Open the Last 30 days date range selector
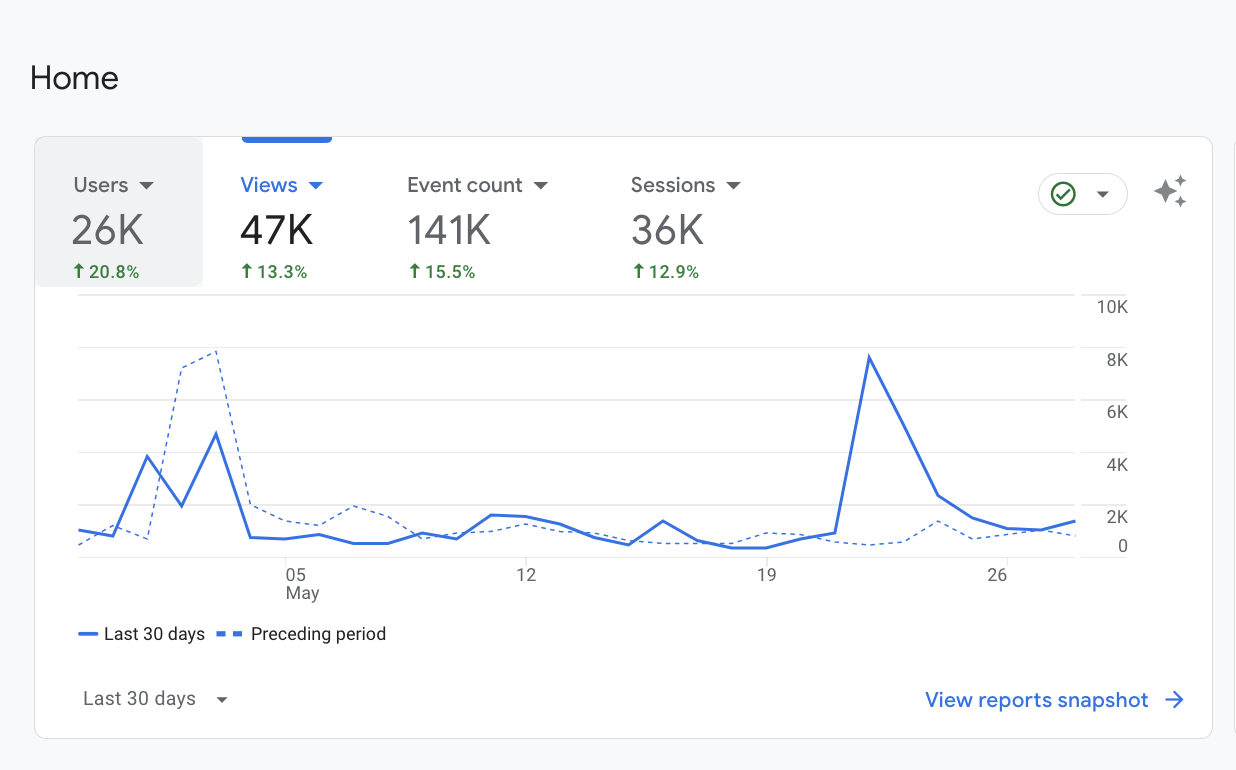This screenshot has width=1236, height=770. (155, 699)
